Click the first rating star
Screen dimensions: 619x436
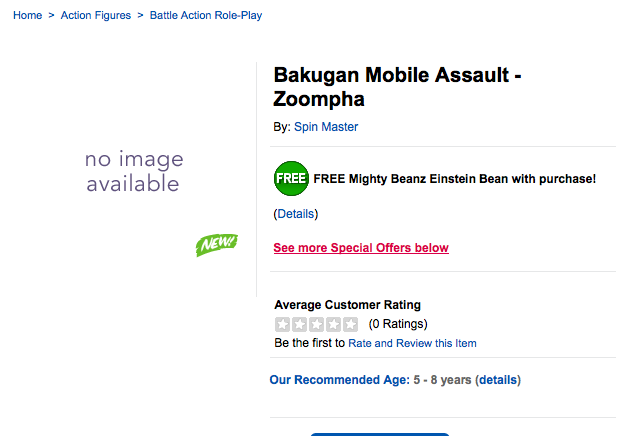(283, 324)
